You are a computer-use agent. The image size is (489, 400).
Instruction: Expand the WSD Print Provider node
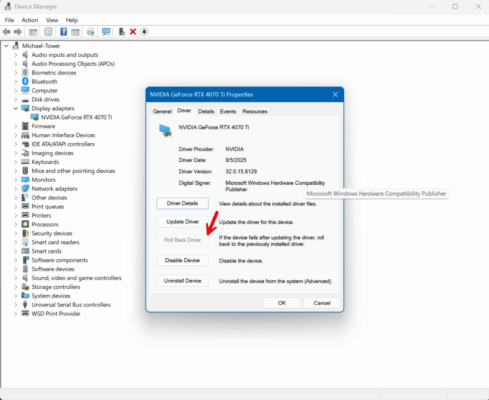(16, 313)
